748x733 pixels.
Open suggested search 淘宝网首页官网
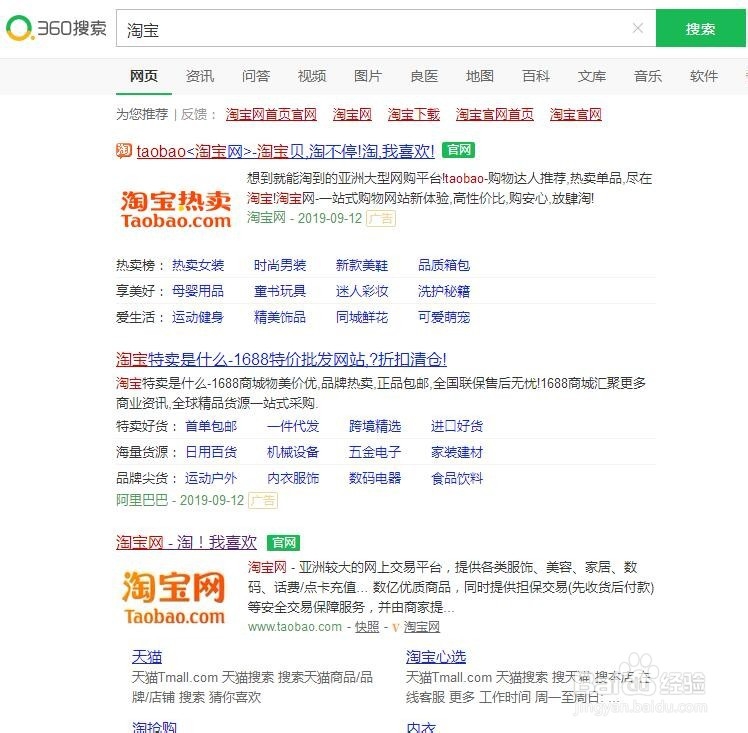[x=271, y=114]
